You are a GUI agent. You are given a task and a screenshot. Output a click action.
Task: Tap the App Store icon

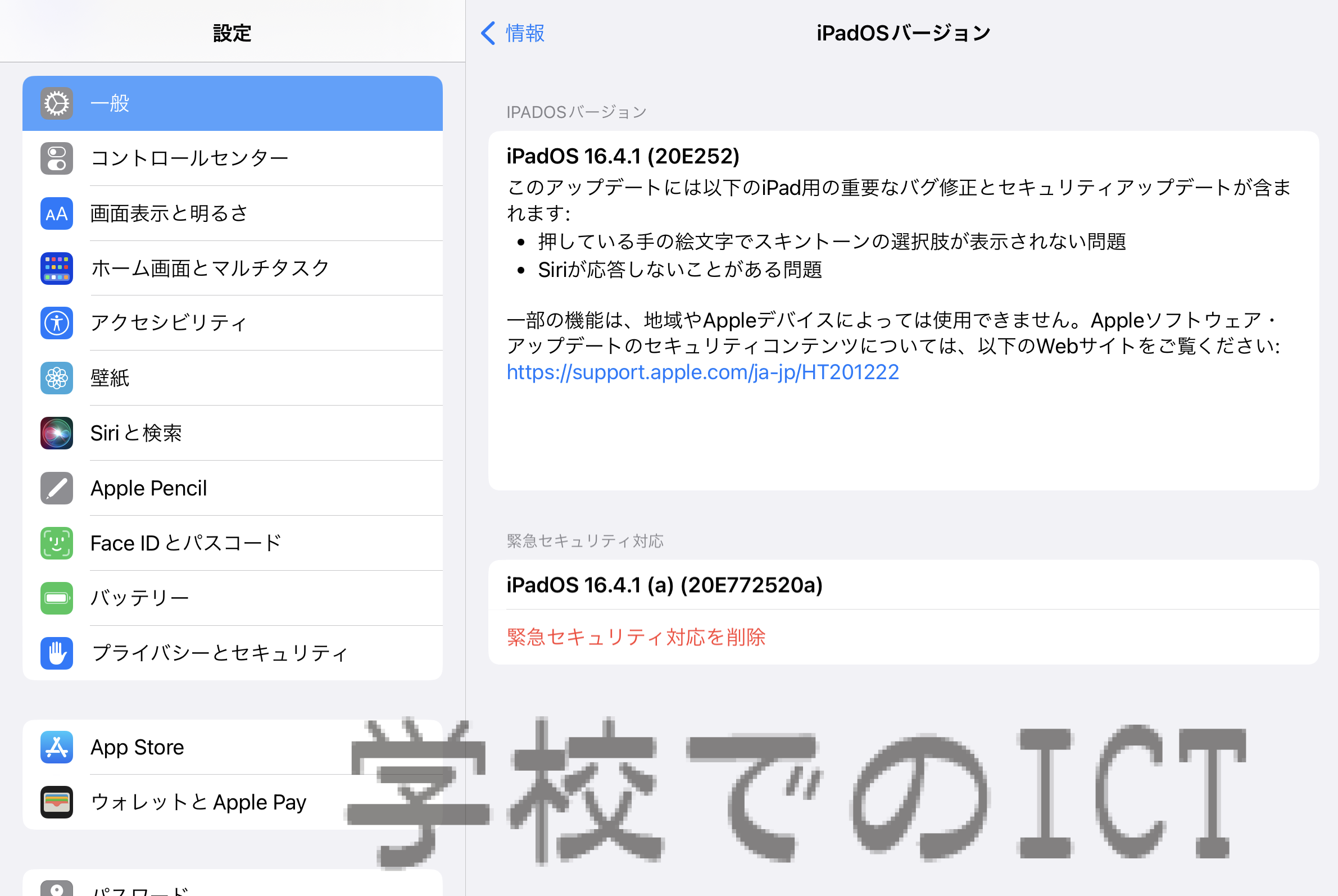coord(57,747)
